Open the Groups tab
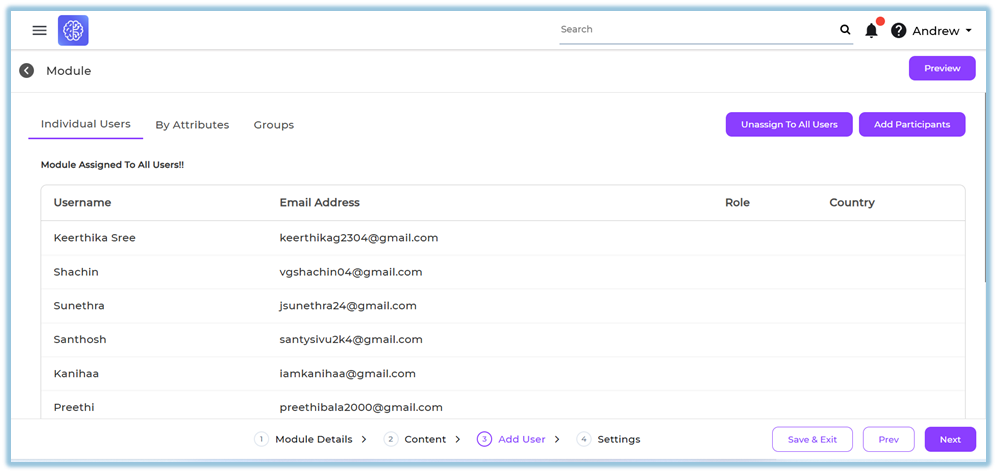Image resolution: width=997 pixels, height=473 pixels. (273, 125)
